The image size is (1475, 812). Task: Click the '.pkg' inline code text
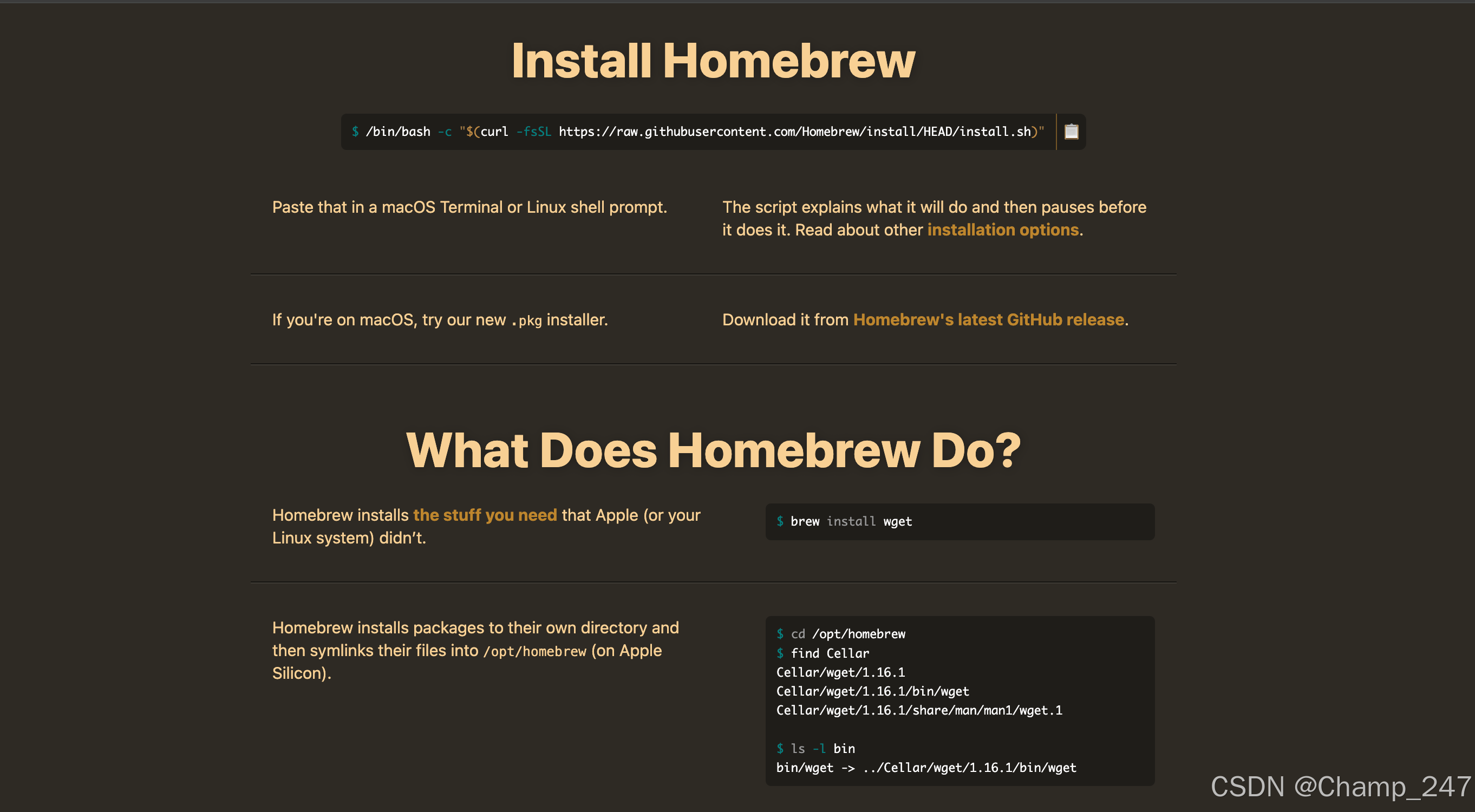pyautogui.click(x=526, y=321)
